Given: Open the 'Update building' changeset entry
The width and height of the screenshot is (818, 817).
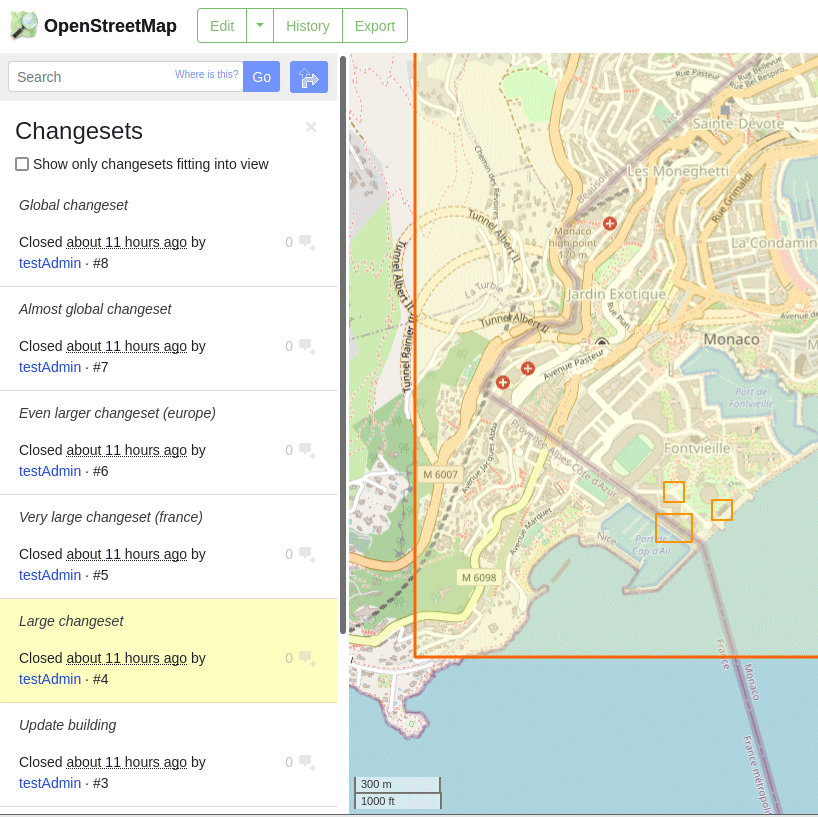Looking at the screenshot, I should click(x=67, y=725).
